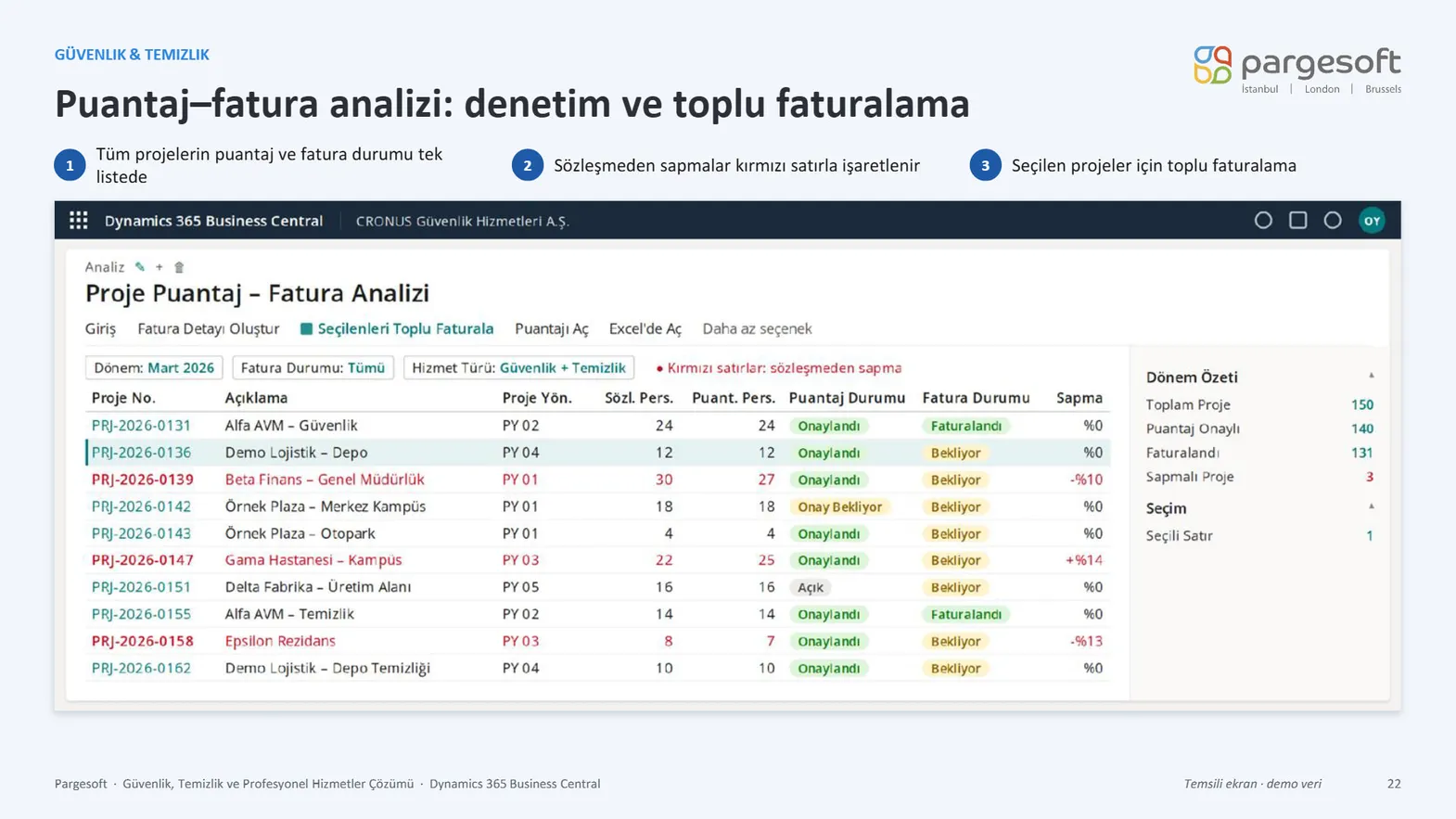This screenshot has height=819, width=1456.
Task: Click the trash delete icon beside Analiz
Action: pyautogui.click(x=179, y=267)
